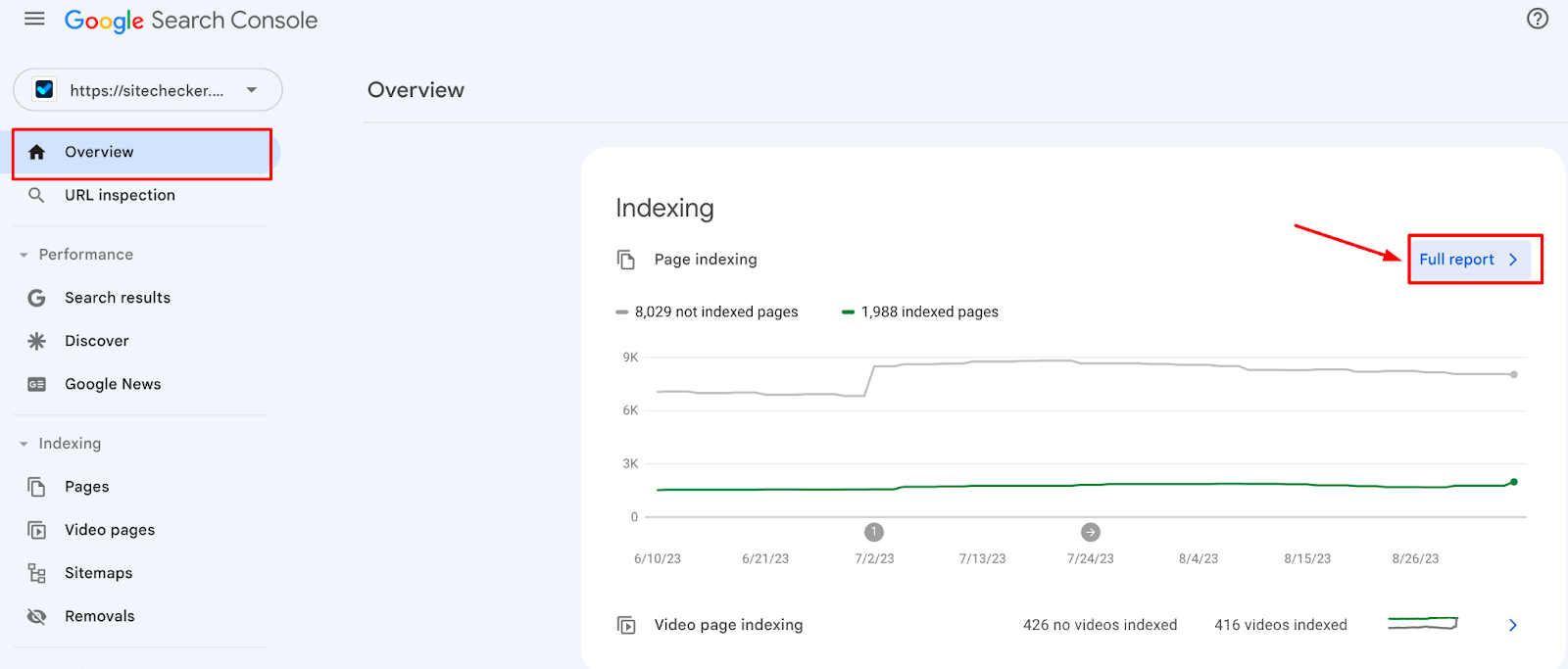Open the Discover report

point(97,341)
